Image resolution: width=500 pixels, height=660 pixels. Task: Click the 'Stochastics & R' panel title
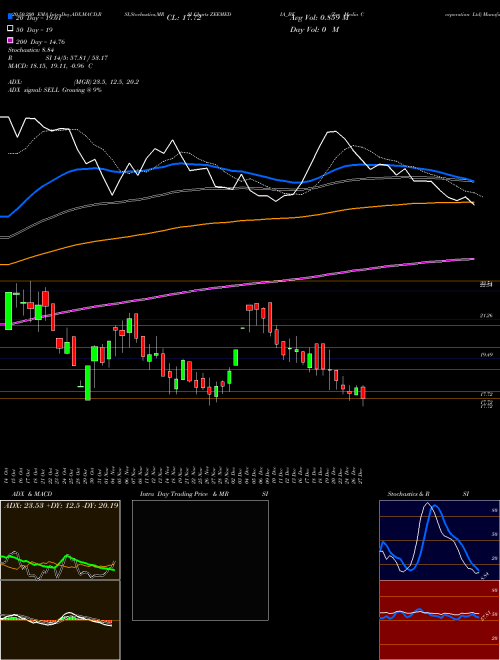409,494
